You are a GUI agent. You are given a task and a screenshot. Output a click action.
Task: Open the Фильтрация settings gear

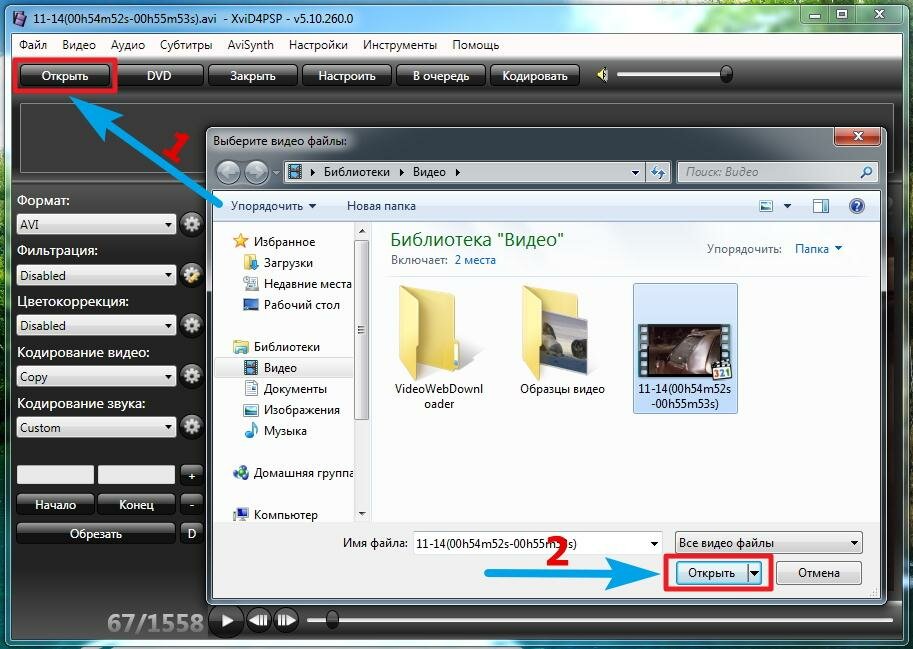[x=191, y=275]
